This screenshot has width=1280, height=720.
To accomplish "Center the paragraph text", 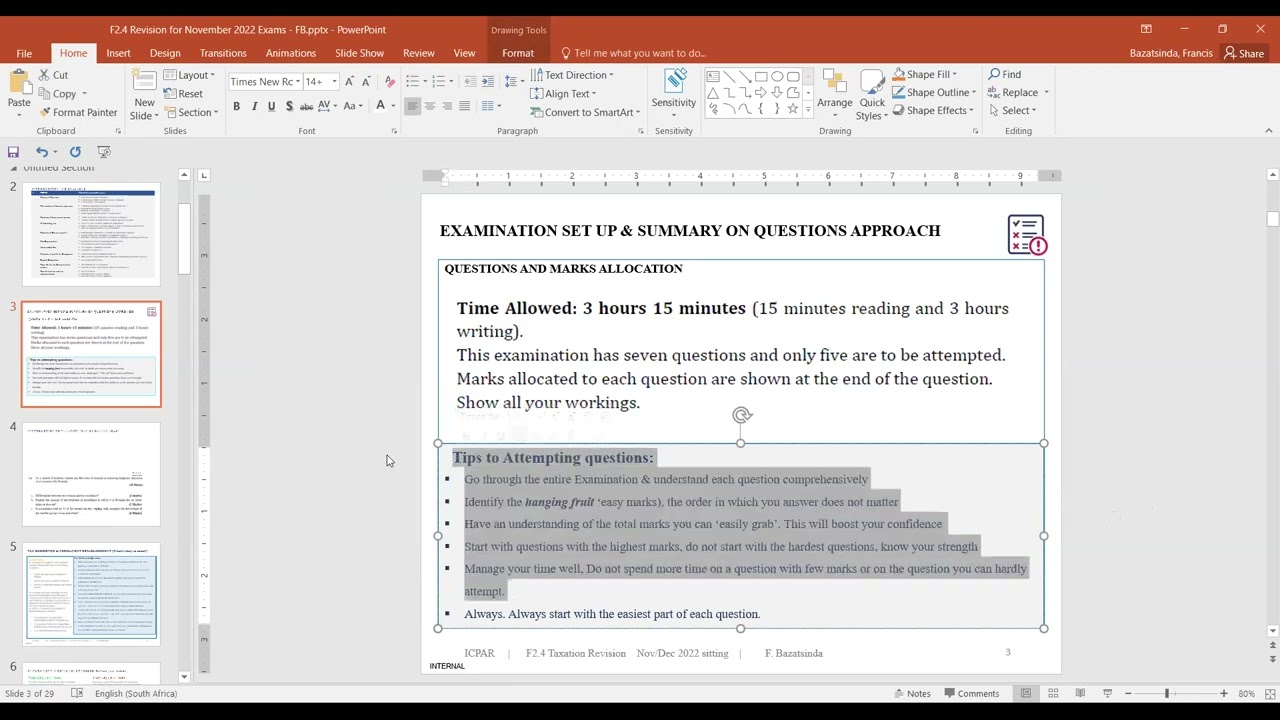I will (429, 106).
